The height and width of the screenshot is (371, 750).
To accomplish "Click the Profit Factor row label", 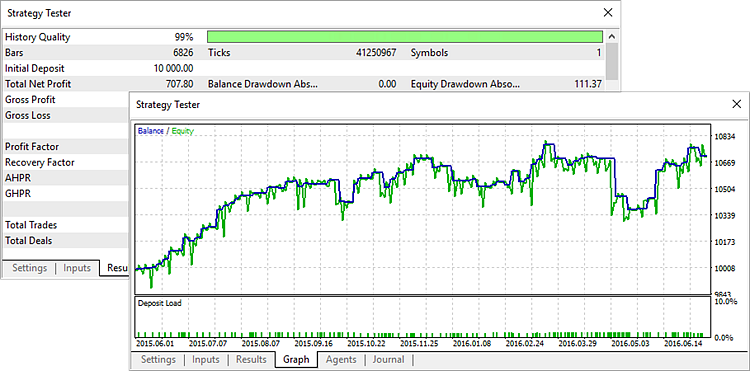I will tap(32, 147).
